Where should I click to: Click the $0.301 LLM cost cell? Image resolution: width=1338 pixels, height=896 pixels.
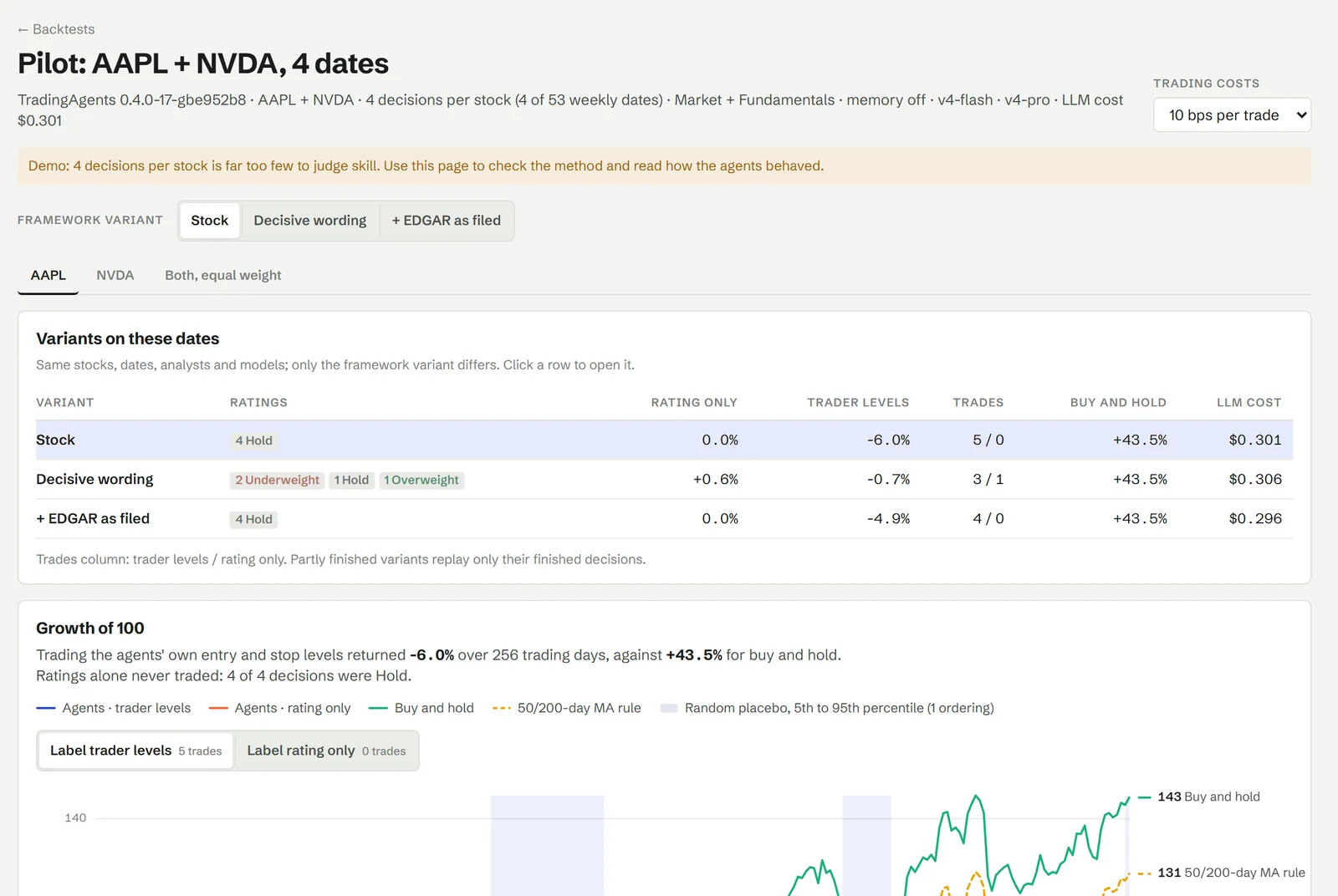pos(1255,440)
